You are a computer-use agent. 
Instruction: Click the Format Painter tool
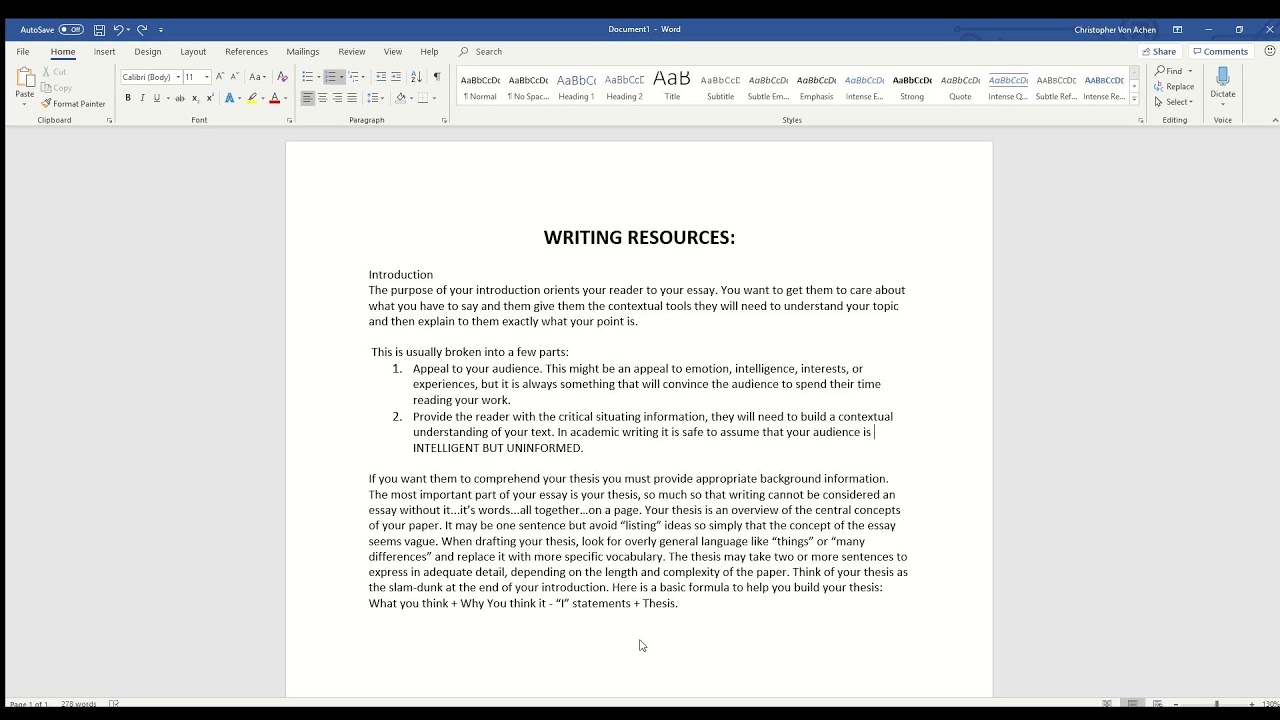click(x=73, y=104)
